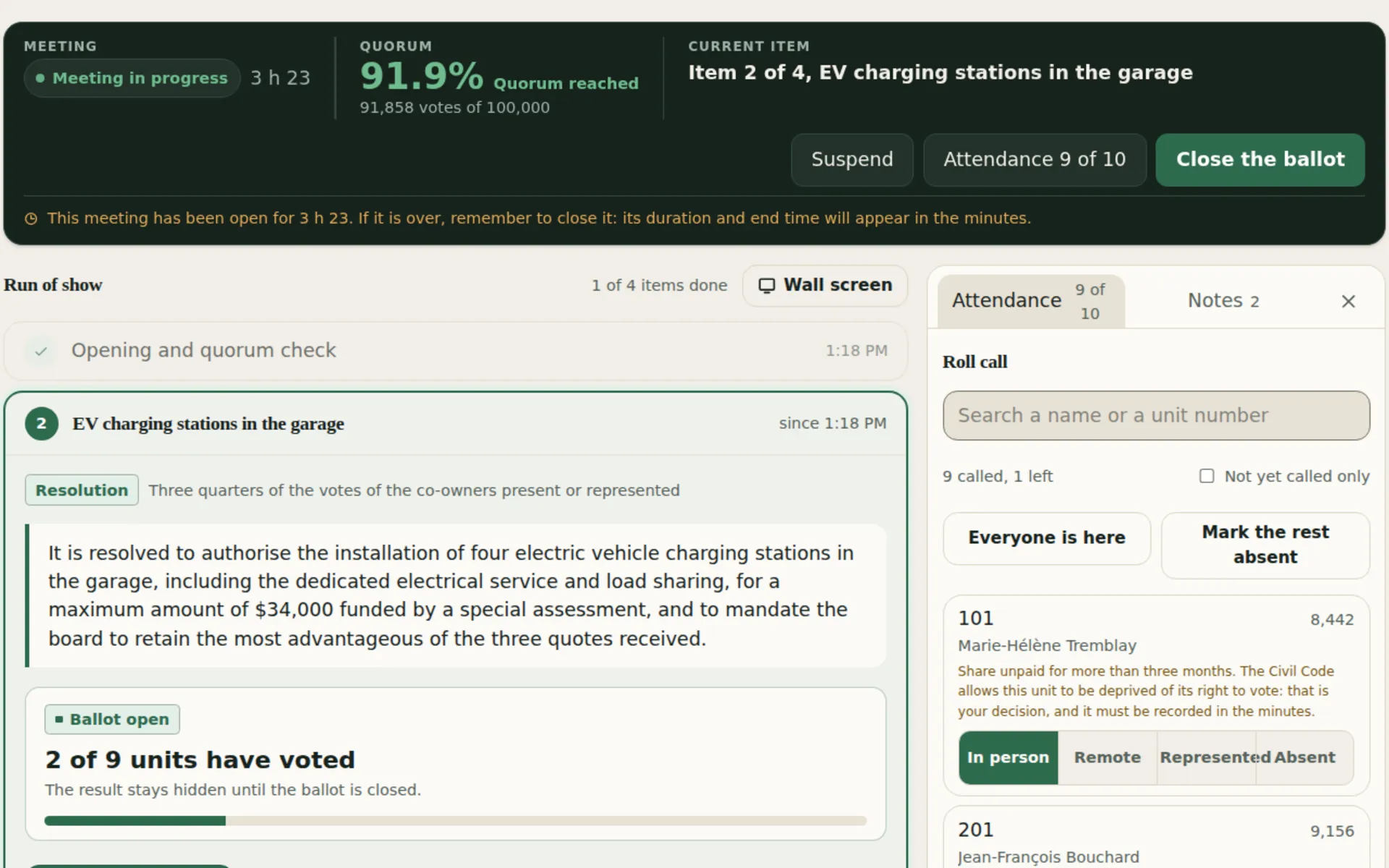This screenshot has height=868, width=1389.
Task: Click the 1 of 4 items done text
Action: pos(659,285)
